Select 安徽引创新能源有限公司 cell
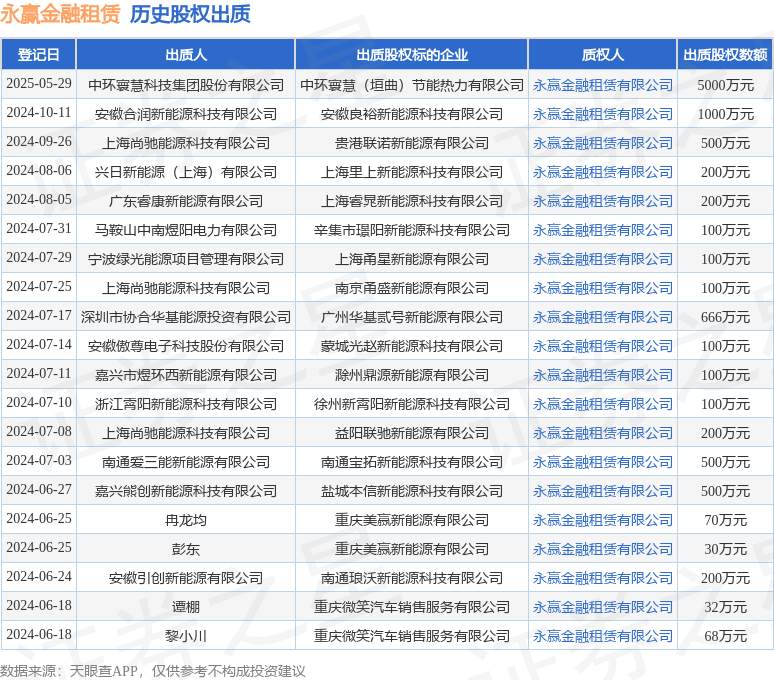This screenshot has height=680, width=774. pos(186,578)
